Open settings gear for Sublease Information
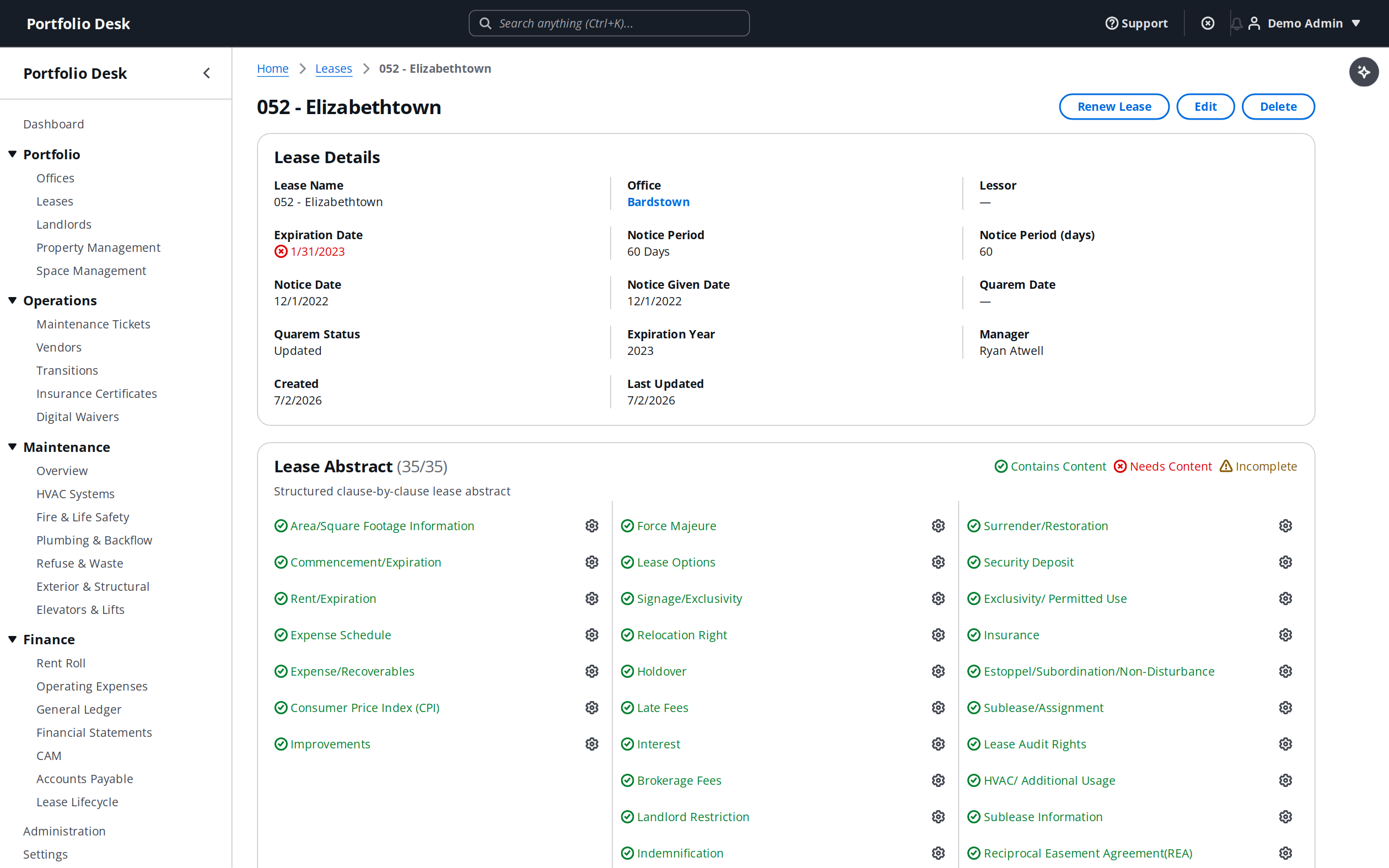 point(1286,816)
